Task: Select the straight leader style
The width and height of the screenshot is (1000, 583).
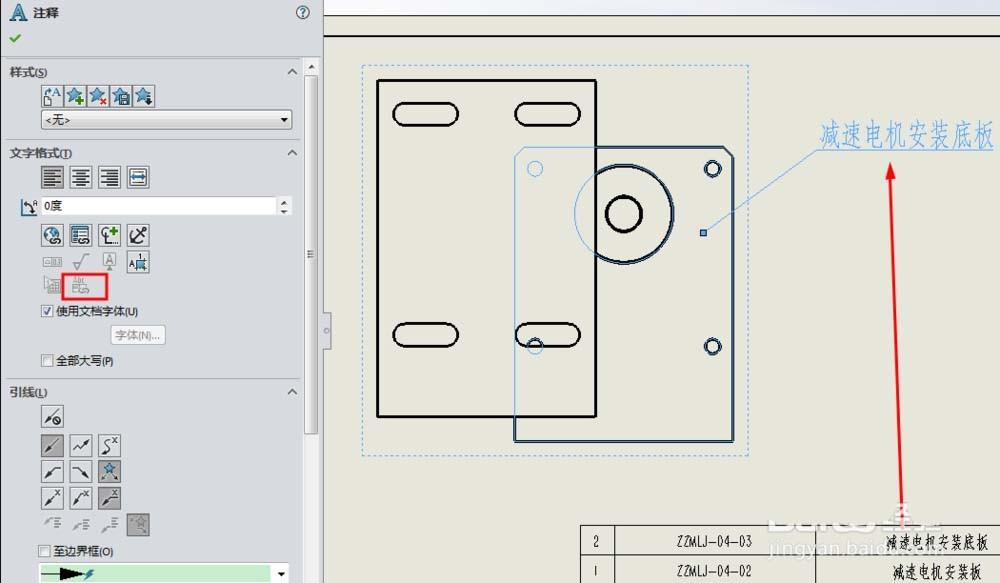Action: (53, 445)
